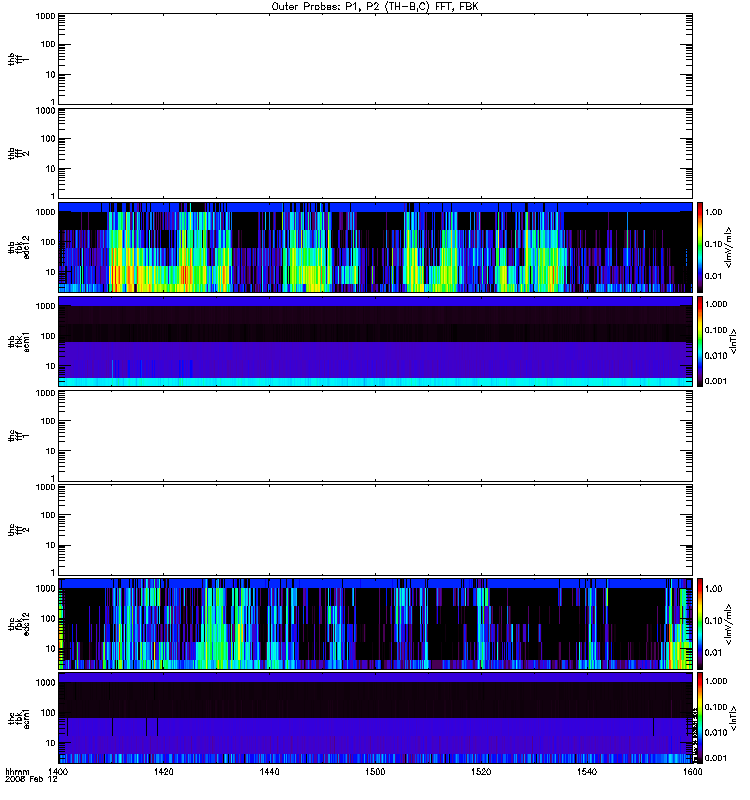Select the thc fbk scm1 spectrogram panel
Viewport: 750px width, 800px height.
(376, 718)
